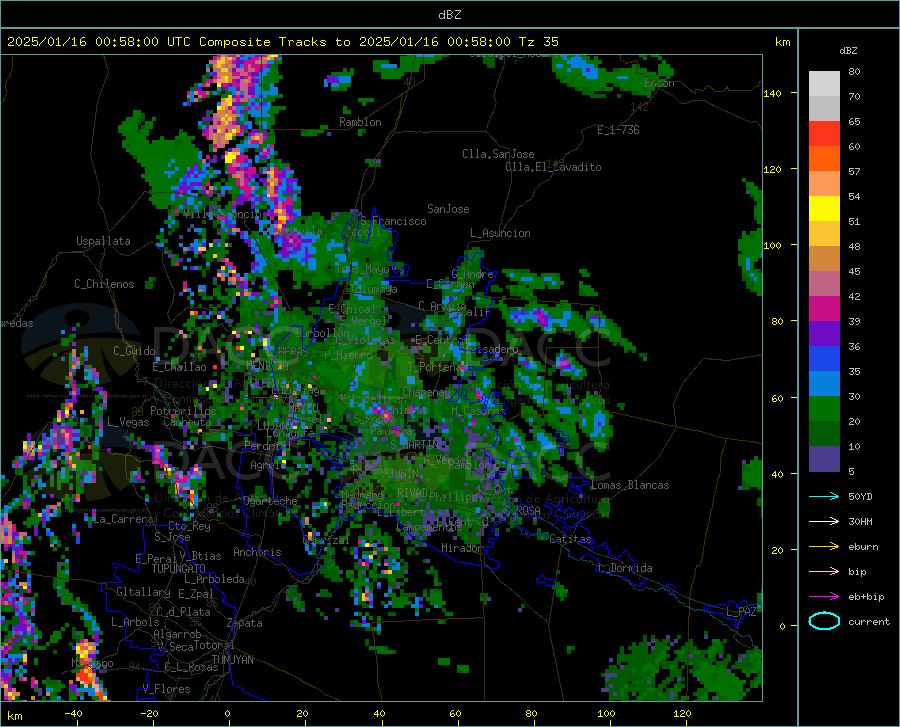Click the Clla.El_Cavadito place label
Viewport: 900px width, 727px height.
(553, 167)
